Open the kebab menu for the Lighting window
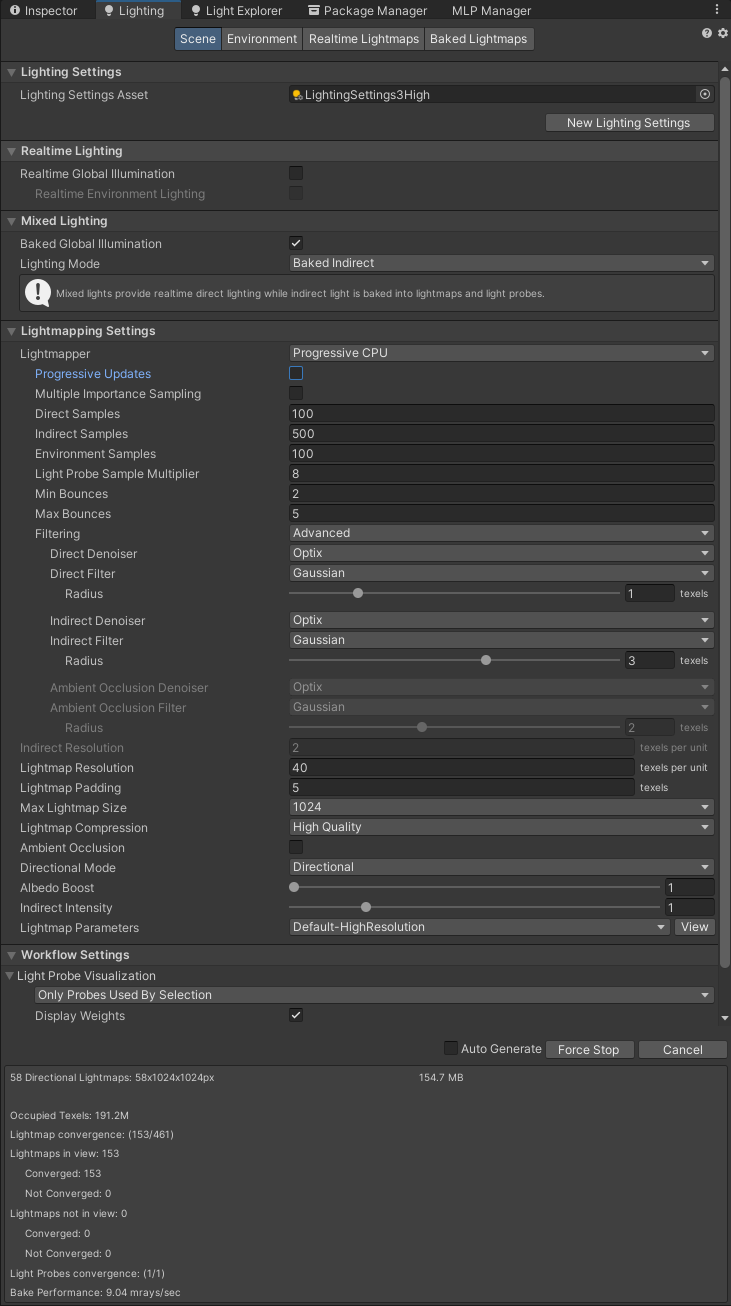 point(717,9)
